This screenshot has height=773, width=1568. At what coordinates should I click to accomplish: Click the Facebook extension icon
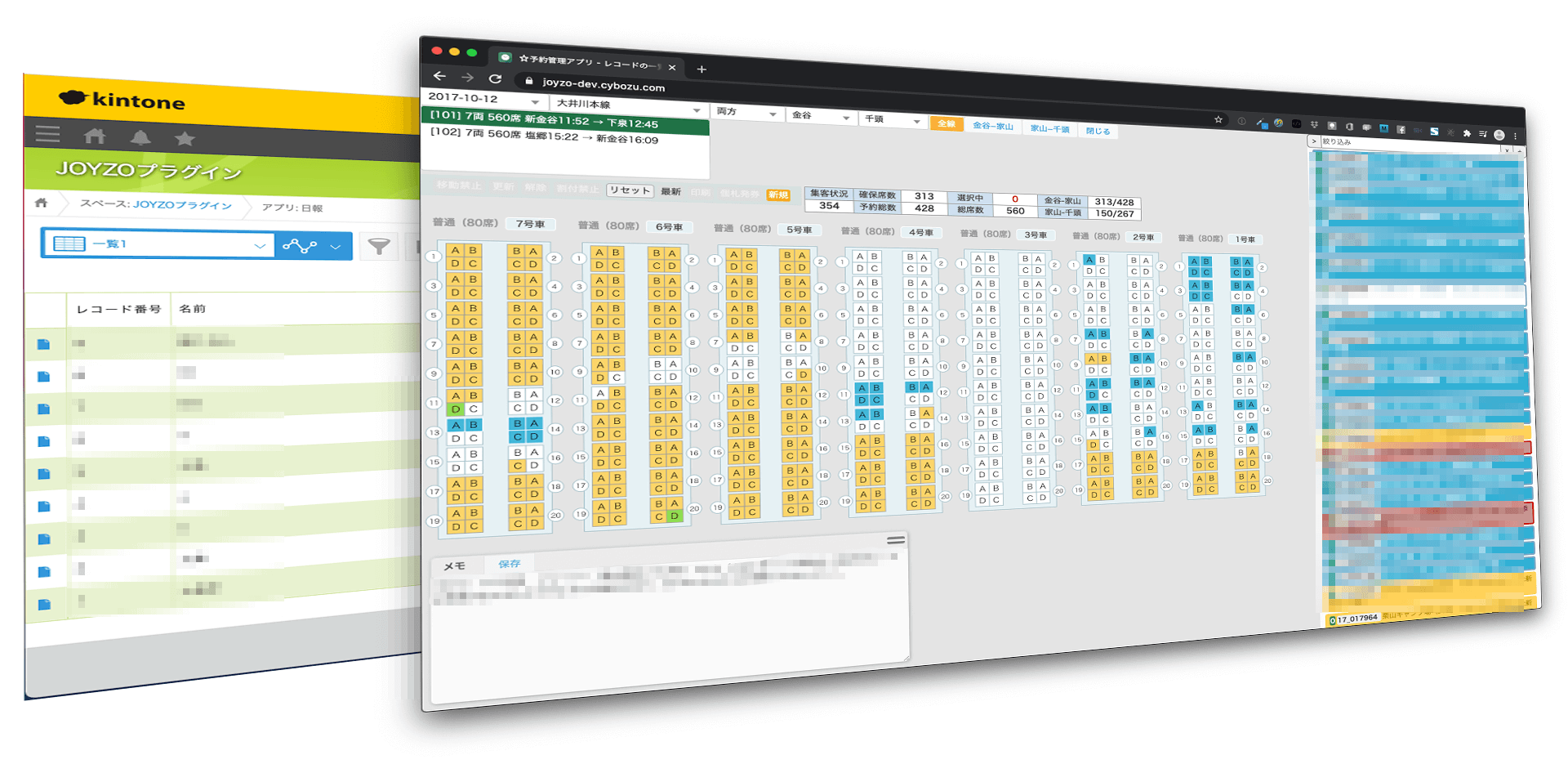(x=1401, y=129)
